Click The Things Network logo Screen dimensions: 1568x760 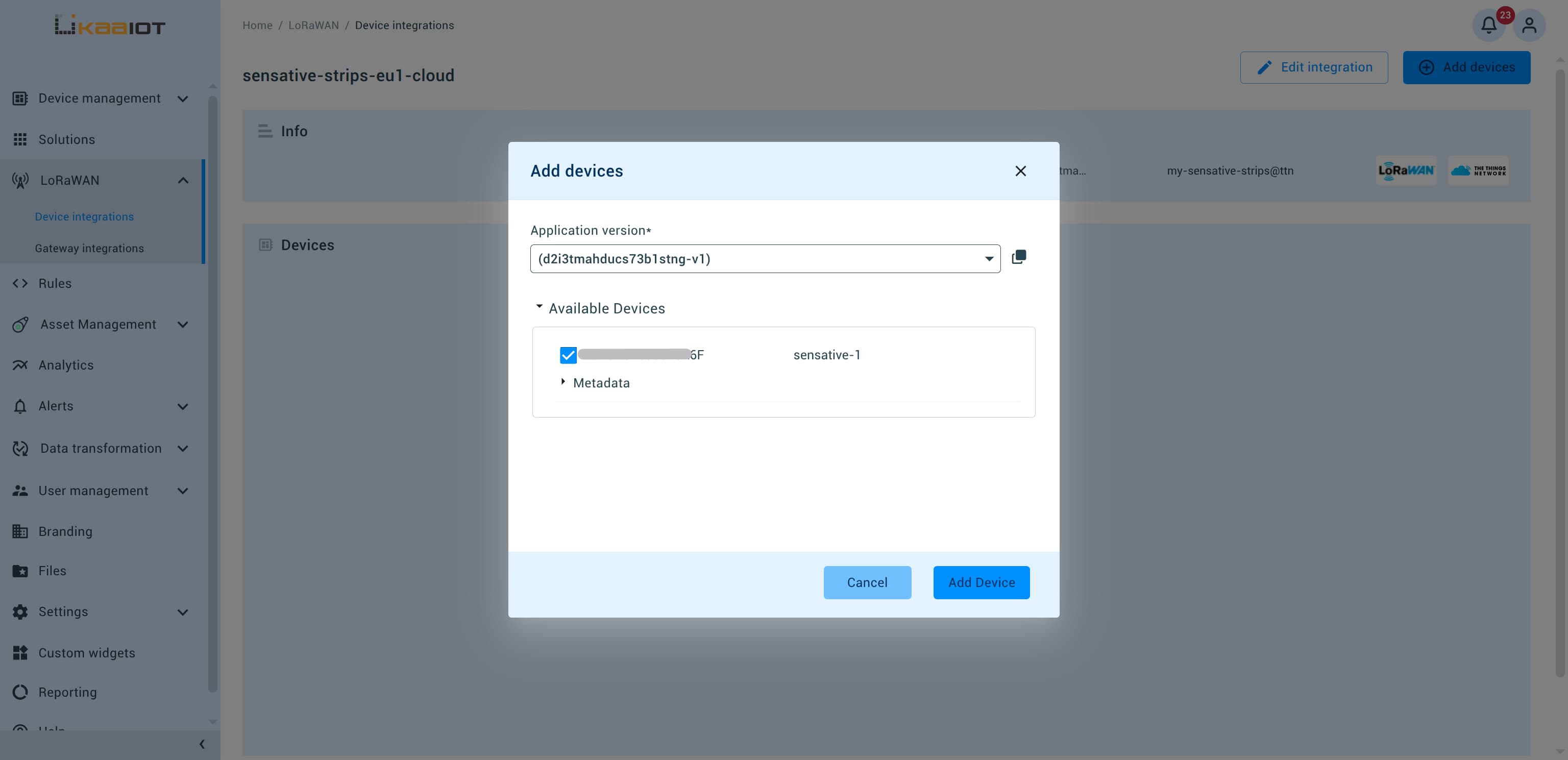(1478, 170)
